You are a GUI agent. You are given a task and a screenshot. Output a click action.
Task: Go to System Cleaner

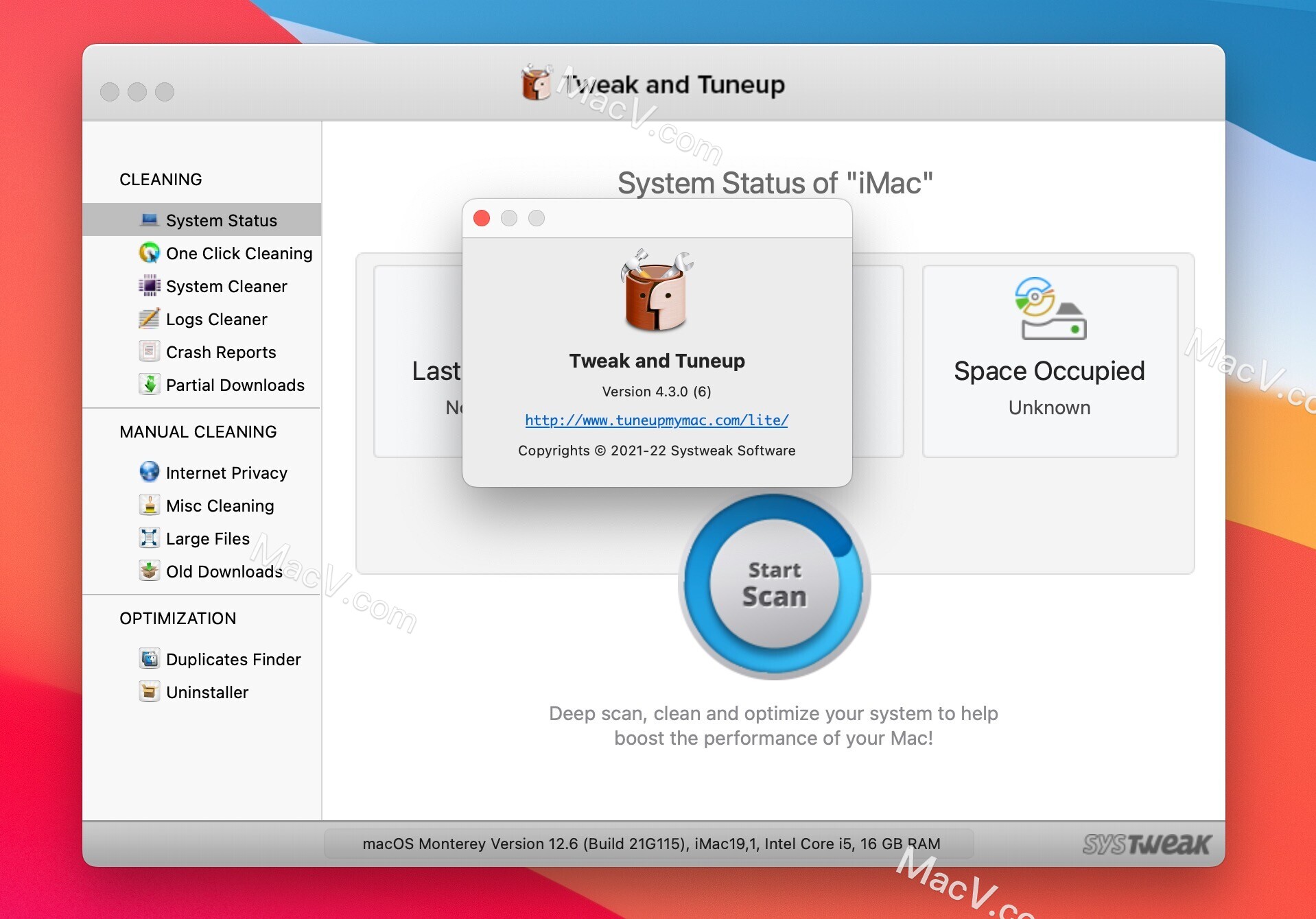(202, 286)
